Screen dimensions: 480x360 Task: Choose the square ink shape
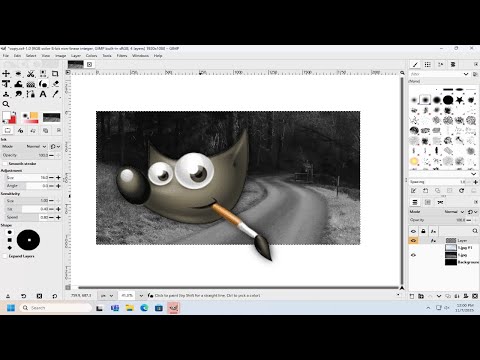pos(10,240)
